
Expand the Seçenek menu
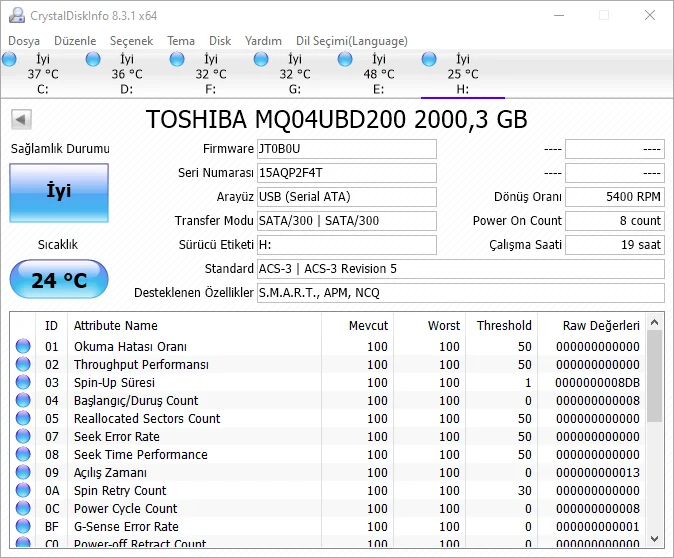click(x=131, y=41)
